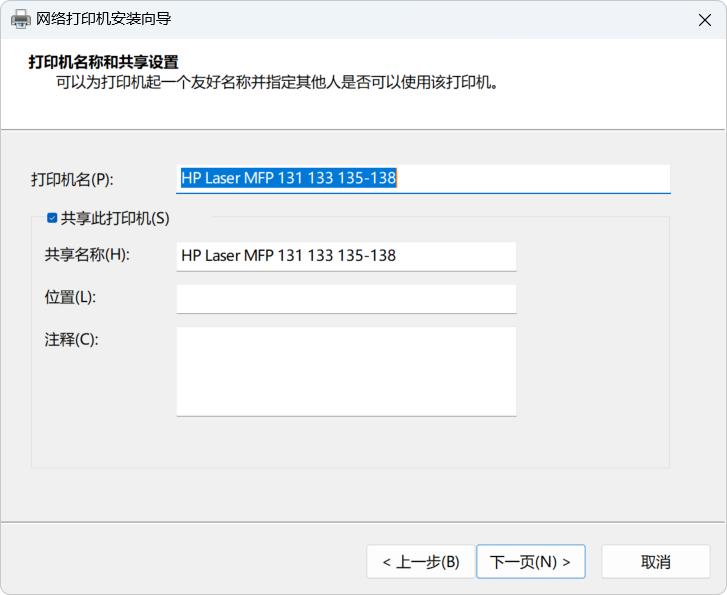The height and width of the screenshot is (595, 727).
Task: Click the 打印机名(P) input field
Action: point(423,179)
